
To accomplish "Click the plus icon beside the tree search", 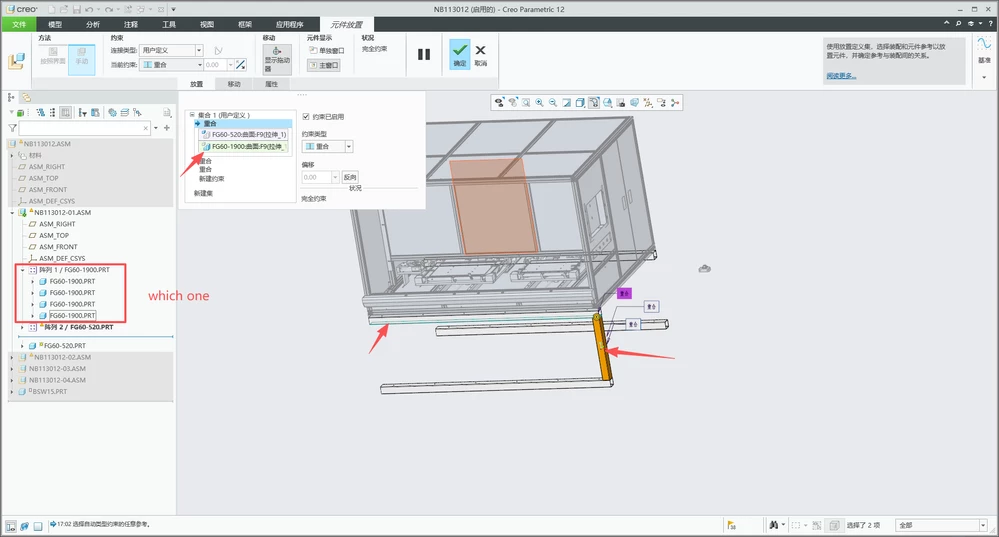I will coord(167,128).
